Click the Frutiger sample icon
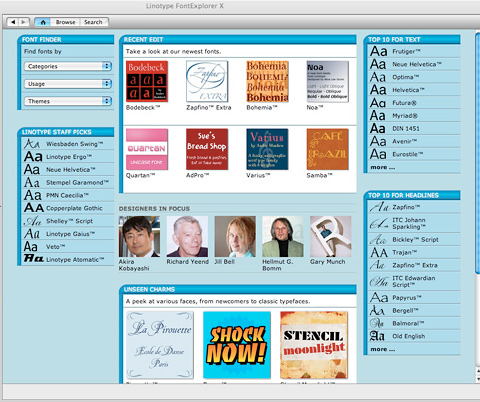480x402 pixels. [378, 51]
